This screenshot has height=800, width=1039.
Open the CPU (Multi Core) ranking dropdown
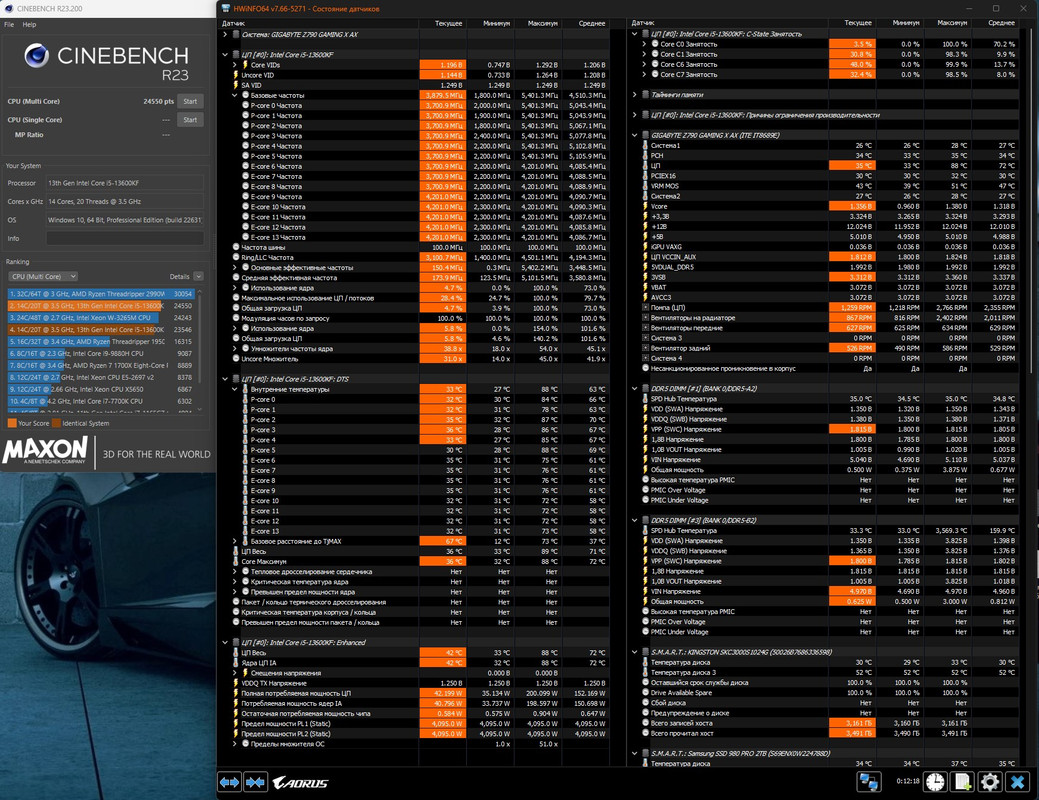(43, 276)
